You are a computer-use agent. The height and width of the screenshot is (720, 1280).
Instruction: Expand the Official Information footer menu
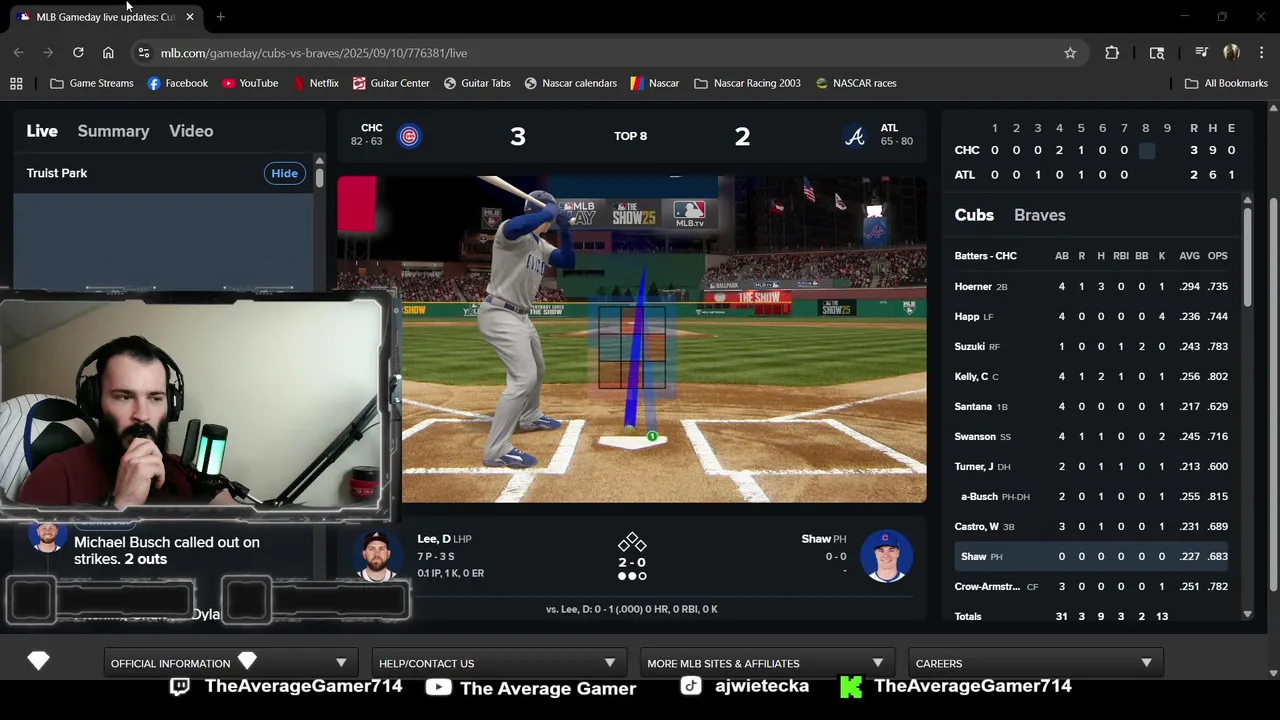(x=229, y=663)
